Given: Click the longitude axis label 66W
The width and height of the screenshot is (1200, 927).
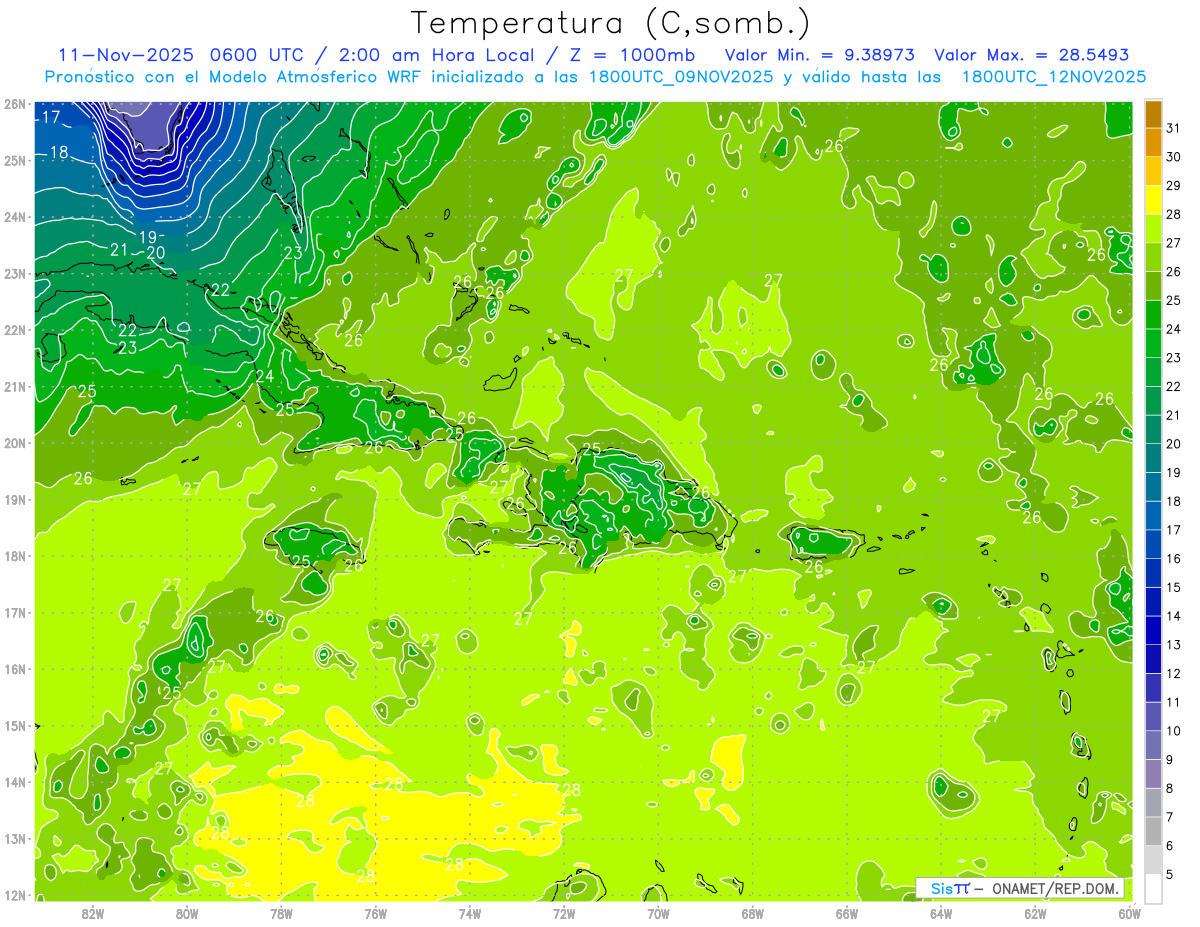Looking at the screenshot, I should point(846,913).
